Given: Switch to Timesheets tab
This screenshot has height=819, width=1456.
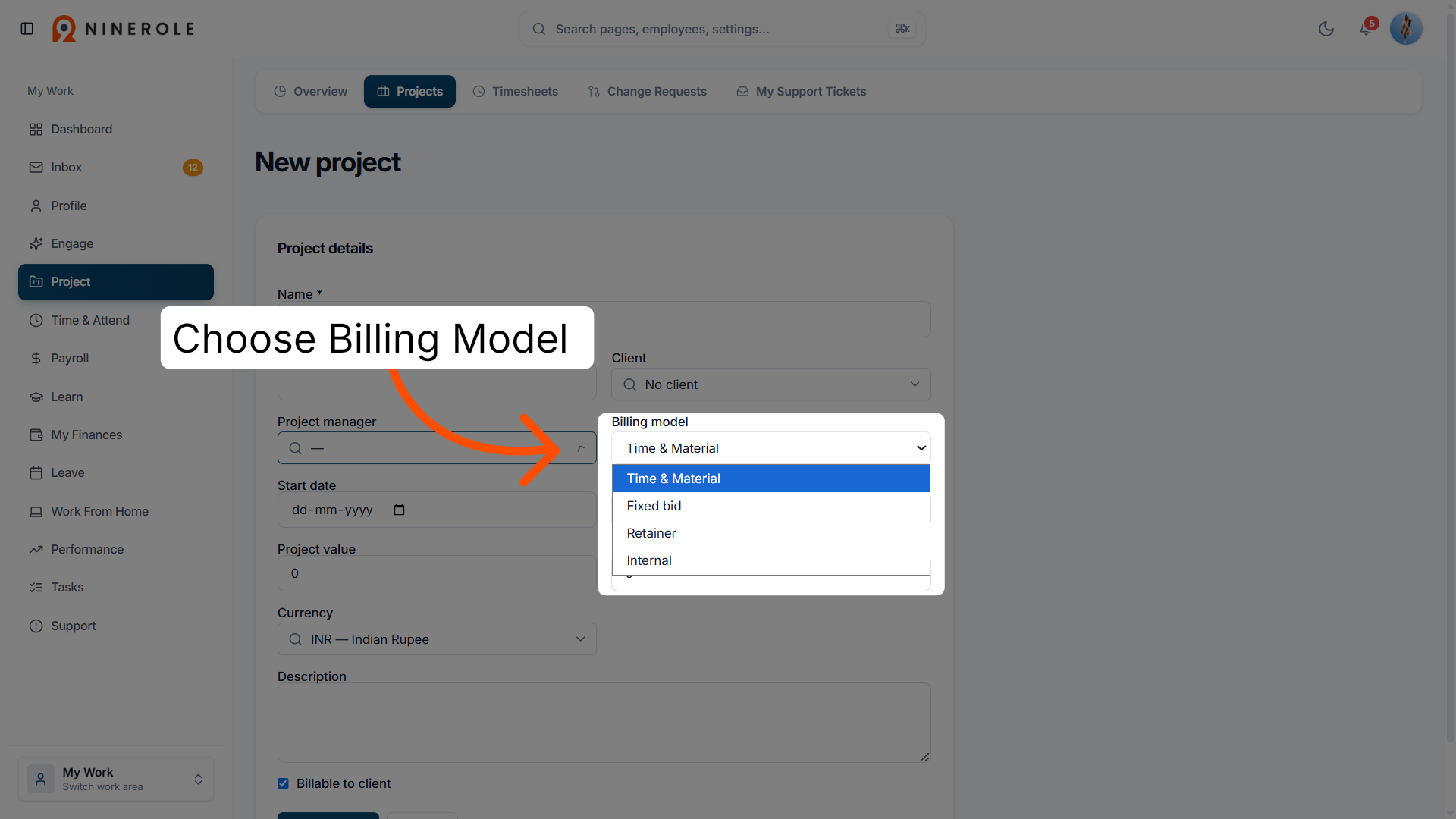Looking at the screenshot, I should click(516, 91).
